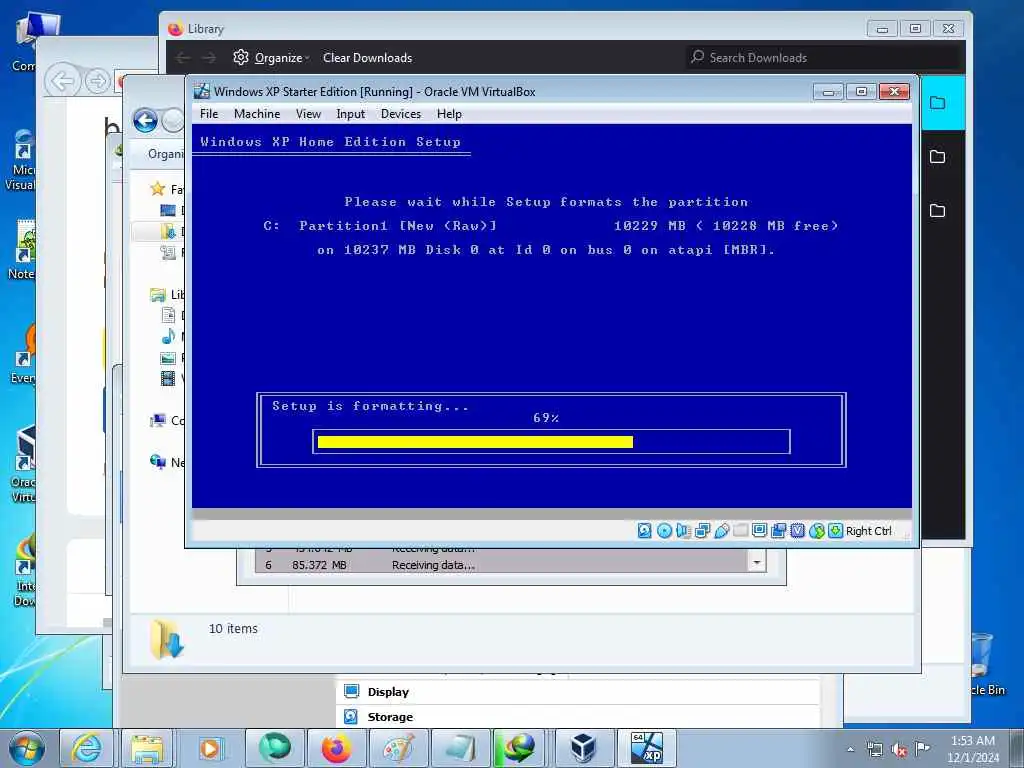Select the Favorites star in Explorer navigation pane
Viewport: 1024px width, 768px height.
(157, 189)
